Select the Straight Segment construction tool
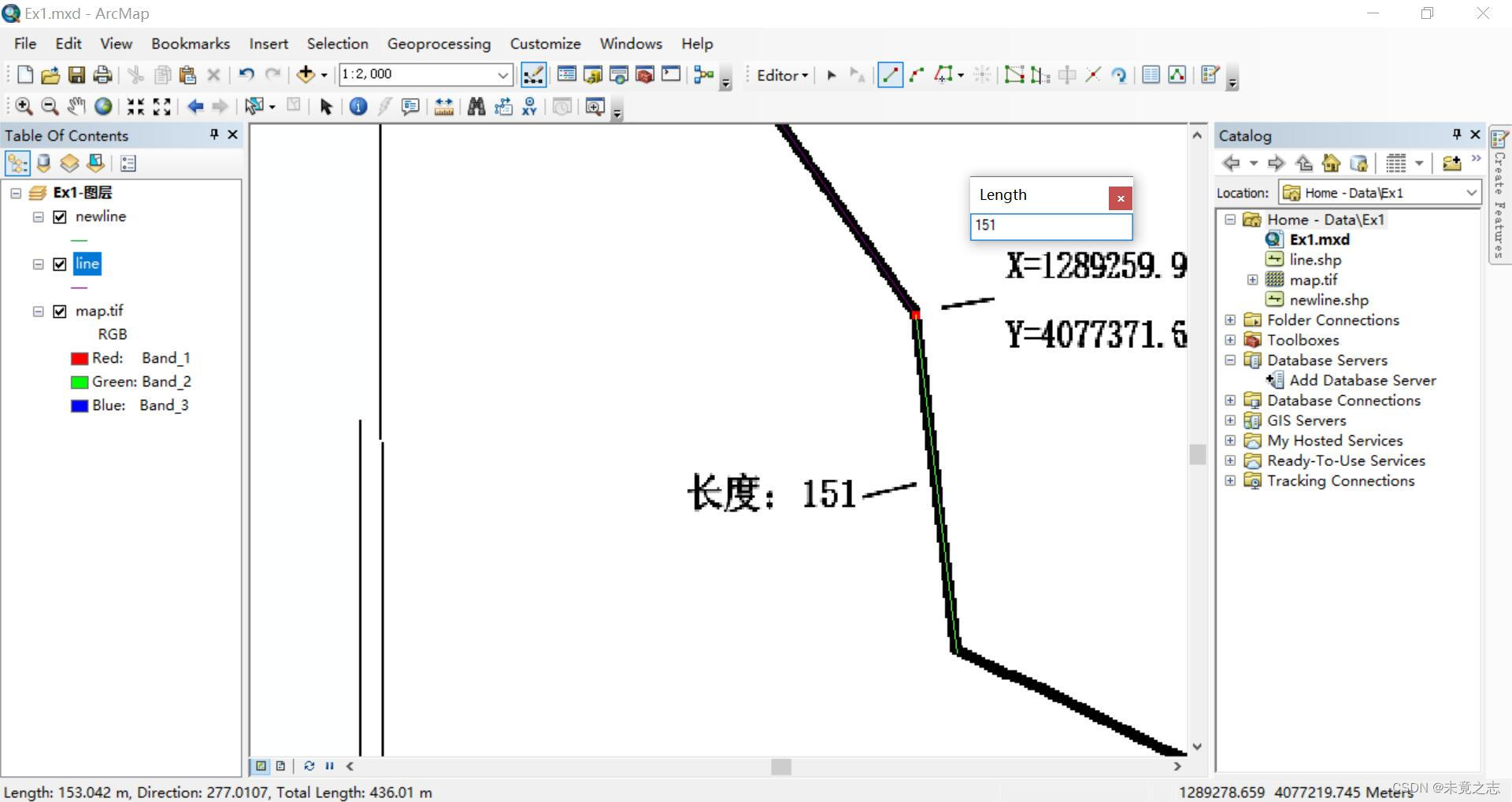 891,75
